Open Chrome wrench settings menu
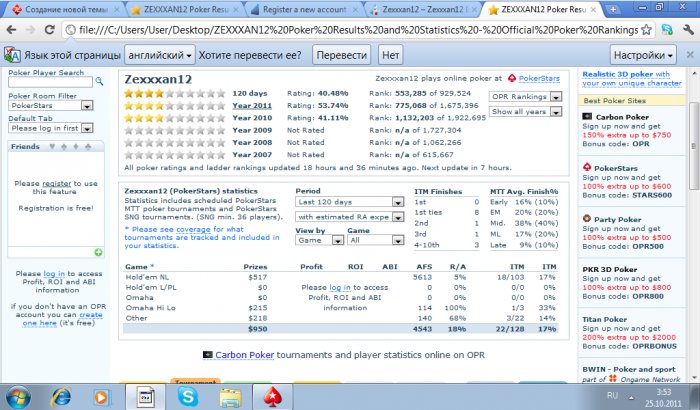The width and height of the screenshot is (700, 410). pos(688,30)
